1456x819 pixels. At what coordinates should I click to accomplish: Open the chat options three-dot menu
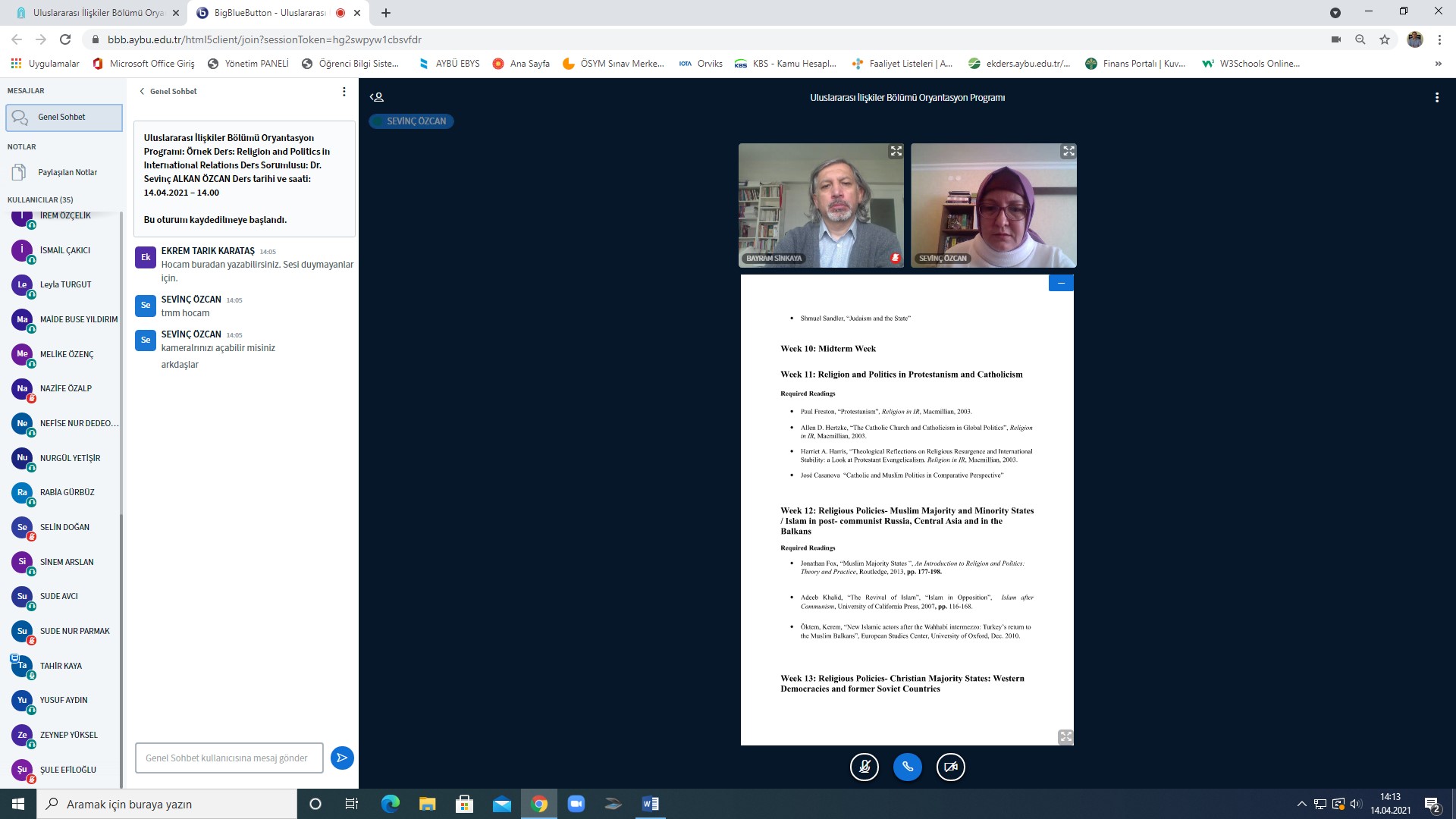[344, 91]
